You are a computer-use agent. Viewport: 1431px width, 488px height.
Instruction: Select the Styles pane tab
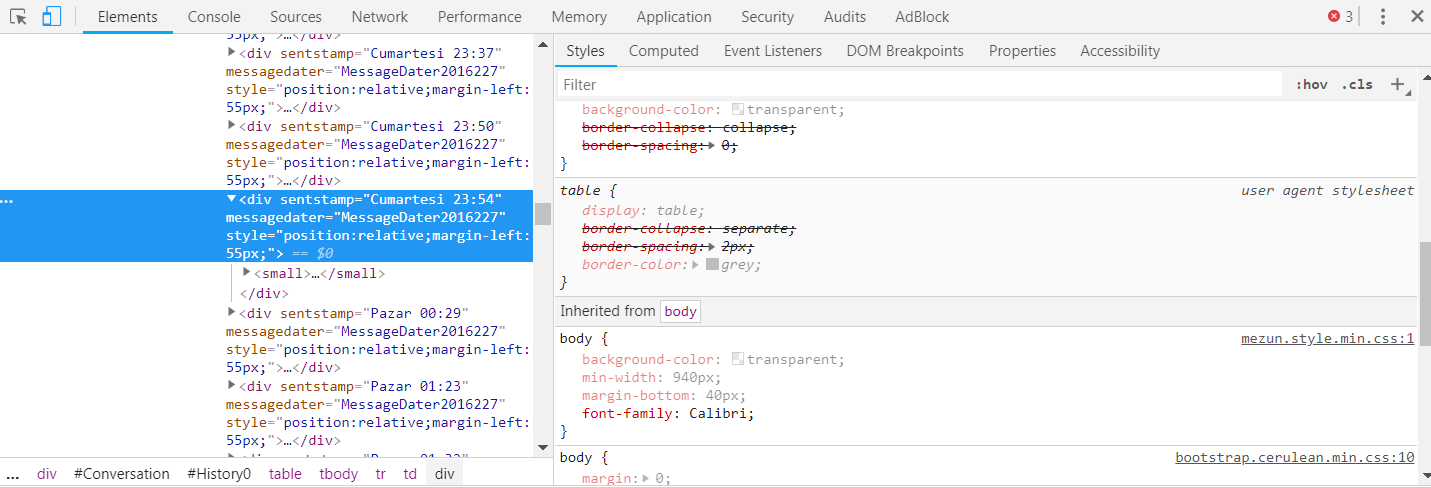click(585, 51)
